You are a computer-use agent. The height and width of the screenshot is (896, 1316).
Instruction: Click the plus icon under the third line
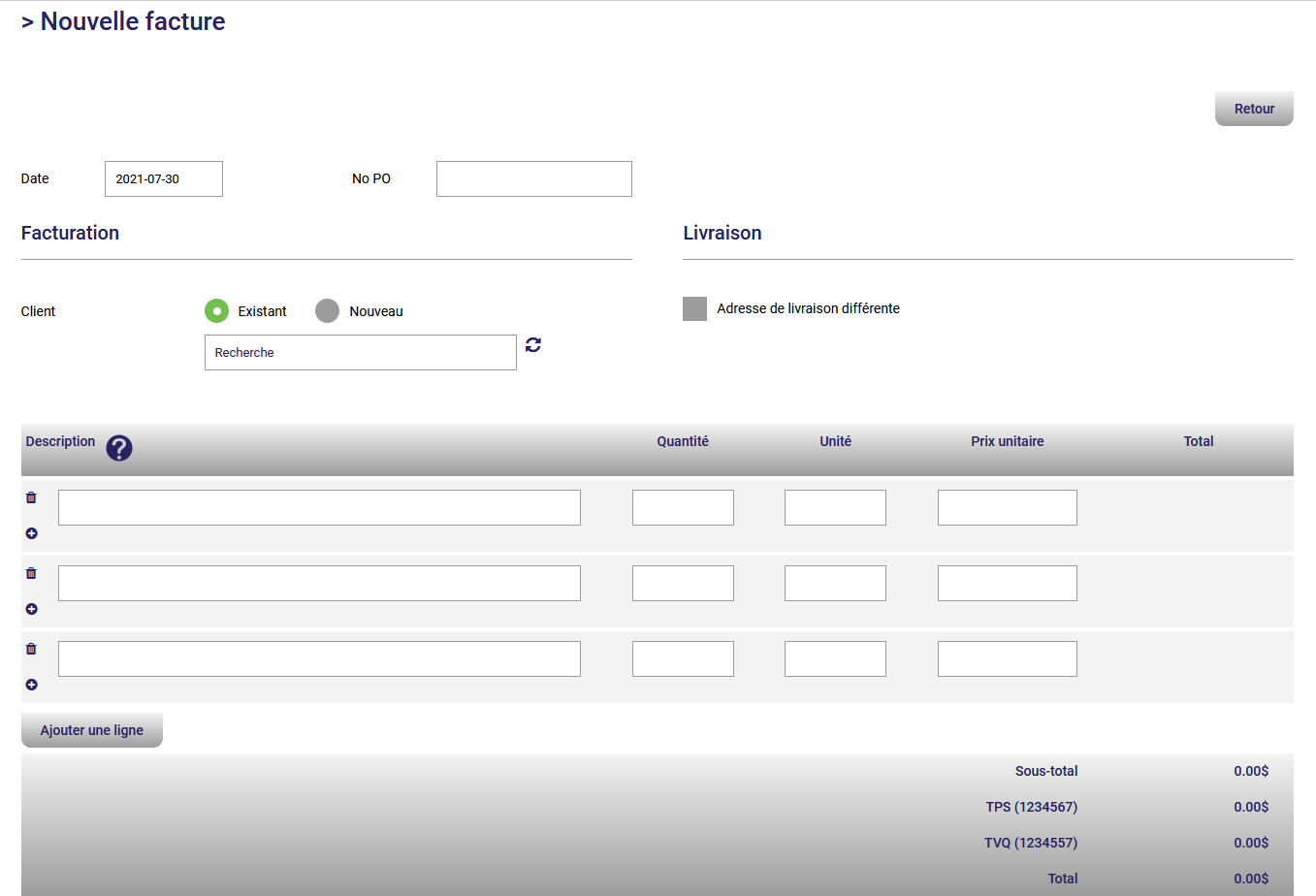(x=31, y=685)
